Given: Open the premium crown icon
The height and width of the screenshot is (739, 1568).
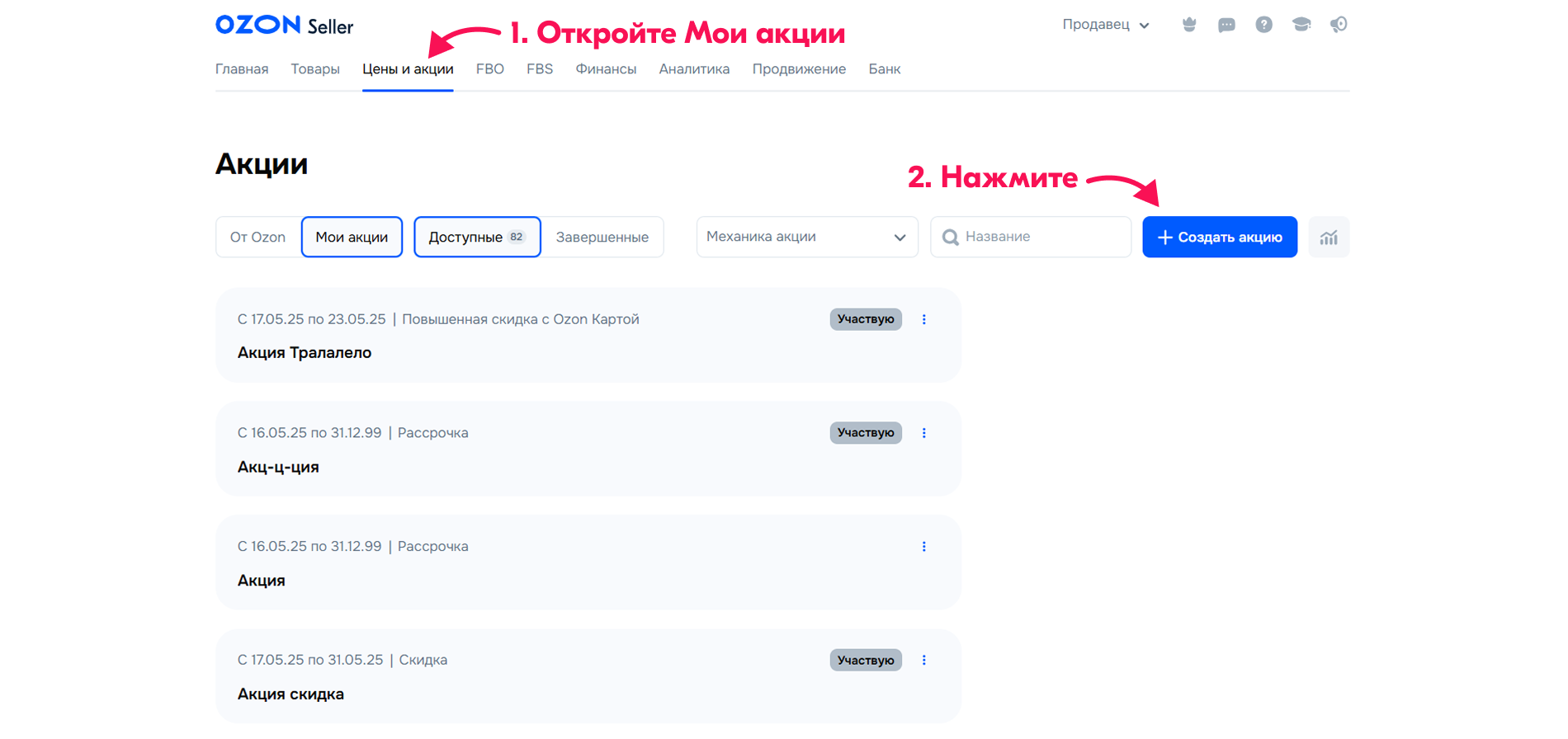Looking at the screenshot, I should pos(1189,25).
